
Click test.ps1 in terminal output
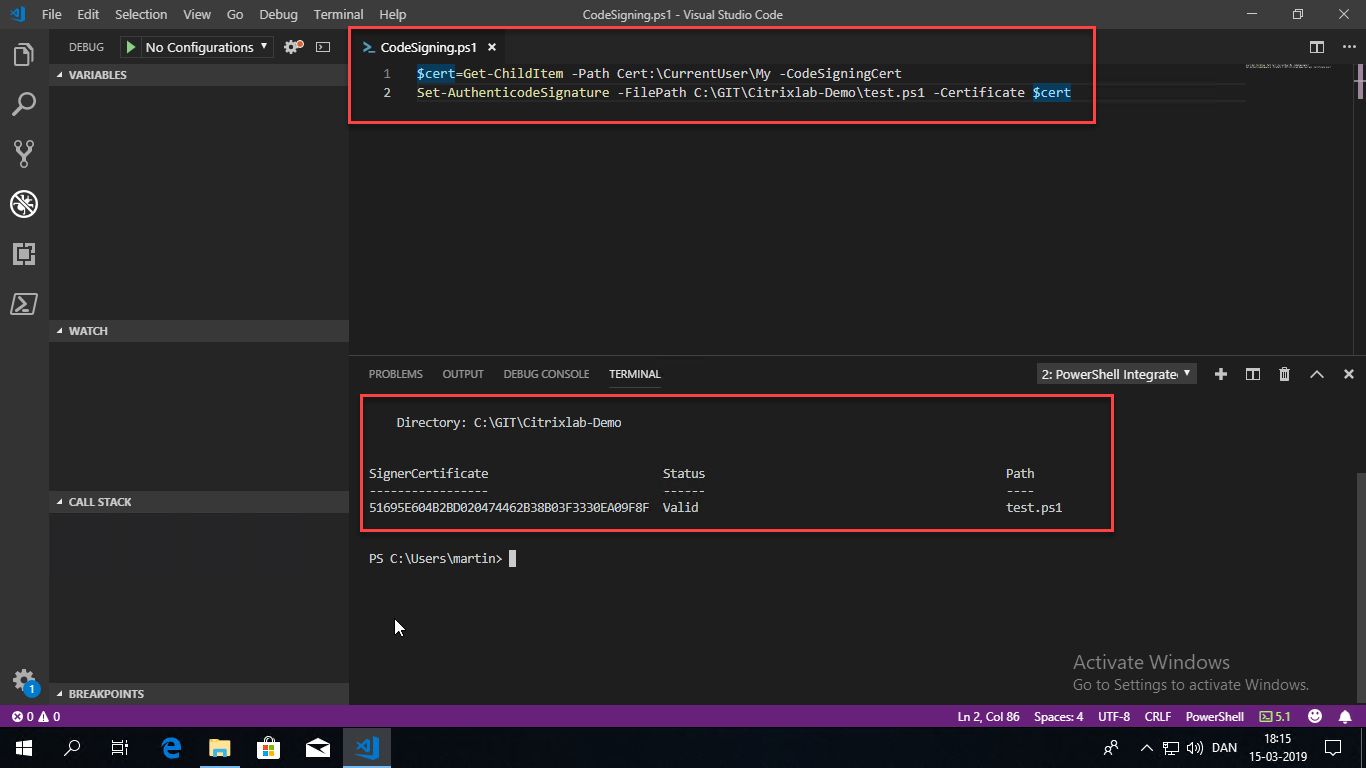(x=1034, y=507)
